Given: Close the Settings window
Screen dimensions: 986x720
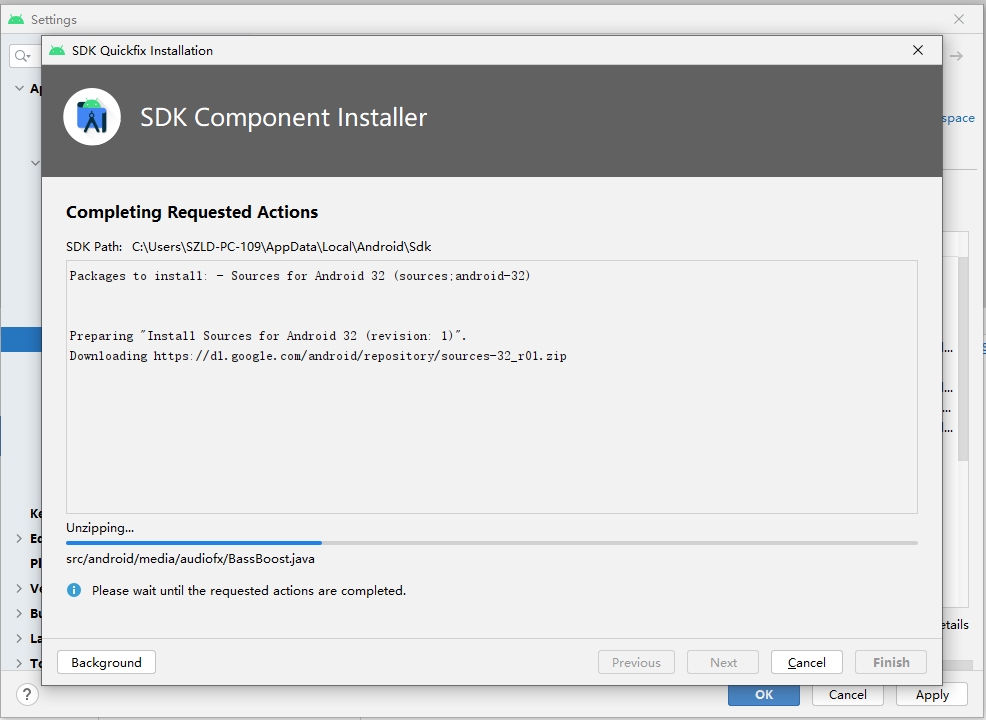Looking at the screenshot, I should click(959, 19).
